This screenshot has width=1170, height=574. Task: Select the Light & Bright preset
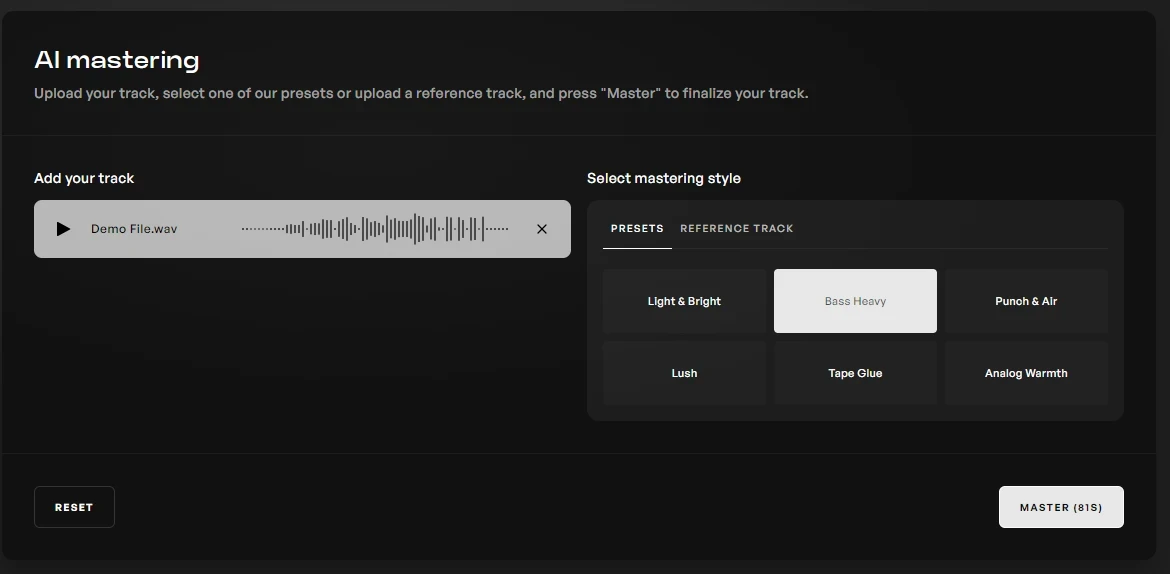coord(684,301)
